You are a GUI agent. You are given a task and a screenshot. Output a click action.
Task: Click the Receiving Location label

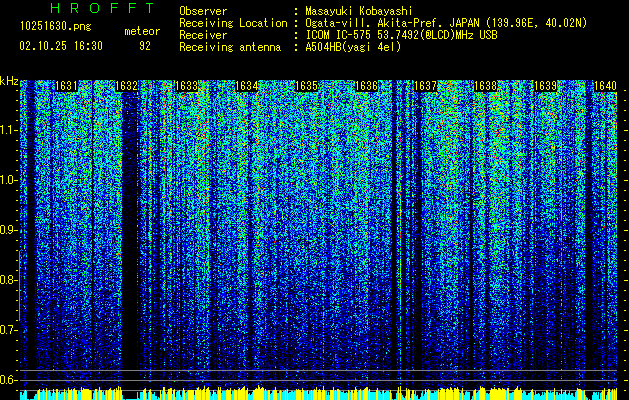233,23
